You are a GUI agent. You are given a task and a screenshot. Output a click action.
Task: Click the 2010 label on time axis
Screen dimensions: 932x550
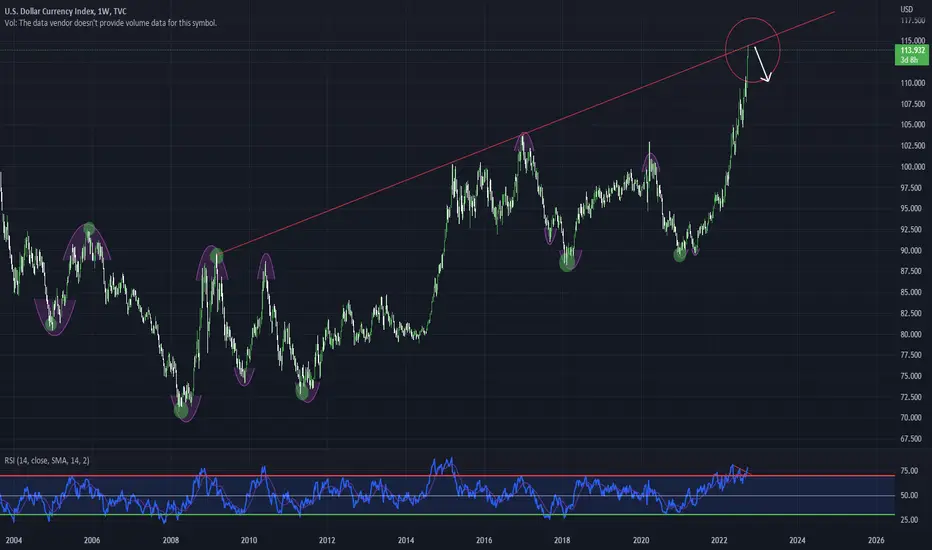point(249,540)
